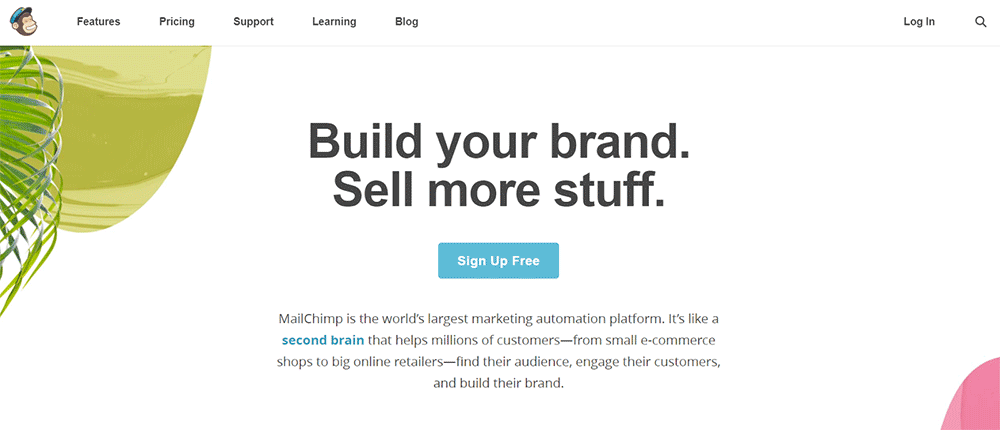Open the Features menu item
Screen dimensions: 1000x430
click(98, 22)
